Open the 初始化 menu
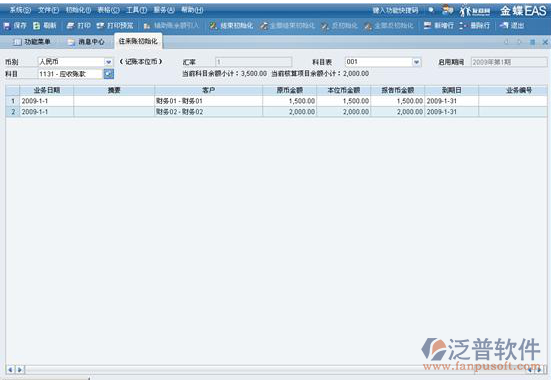This screenshot has width=551, height=382. coord(78,10)
